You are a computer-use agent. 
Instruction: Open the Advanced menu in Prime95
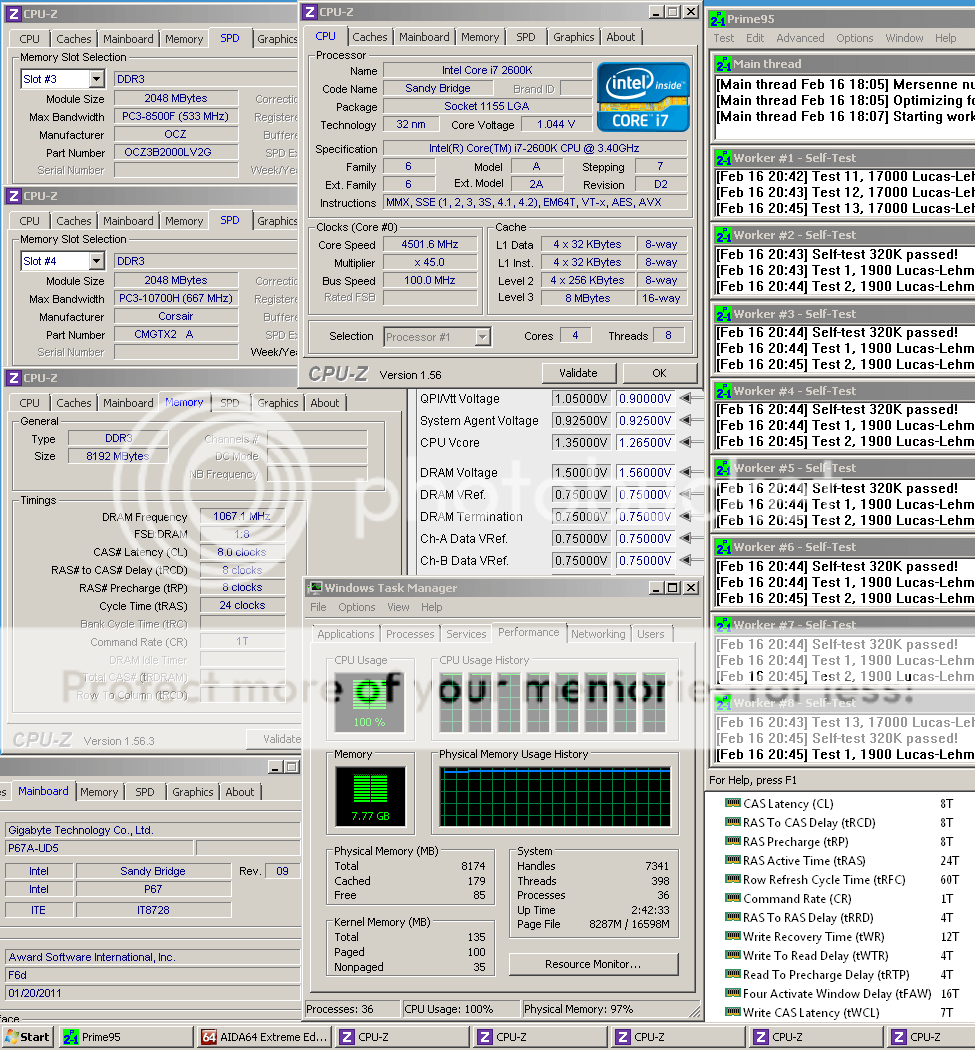pyautogui.click(x=800, y=38)
